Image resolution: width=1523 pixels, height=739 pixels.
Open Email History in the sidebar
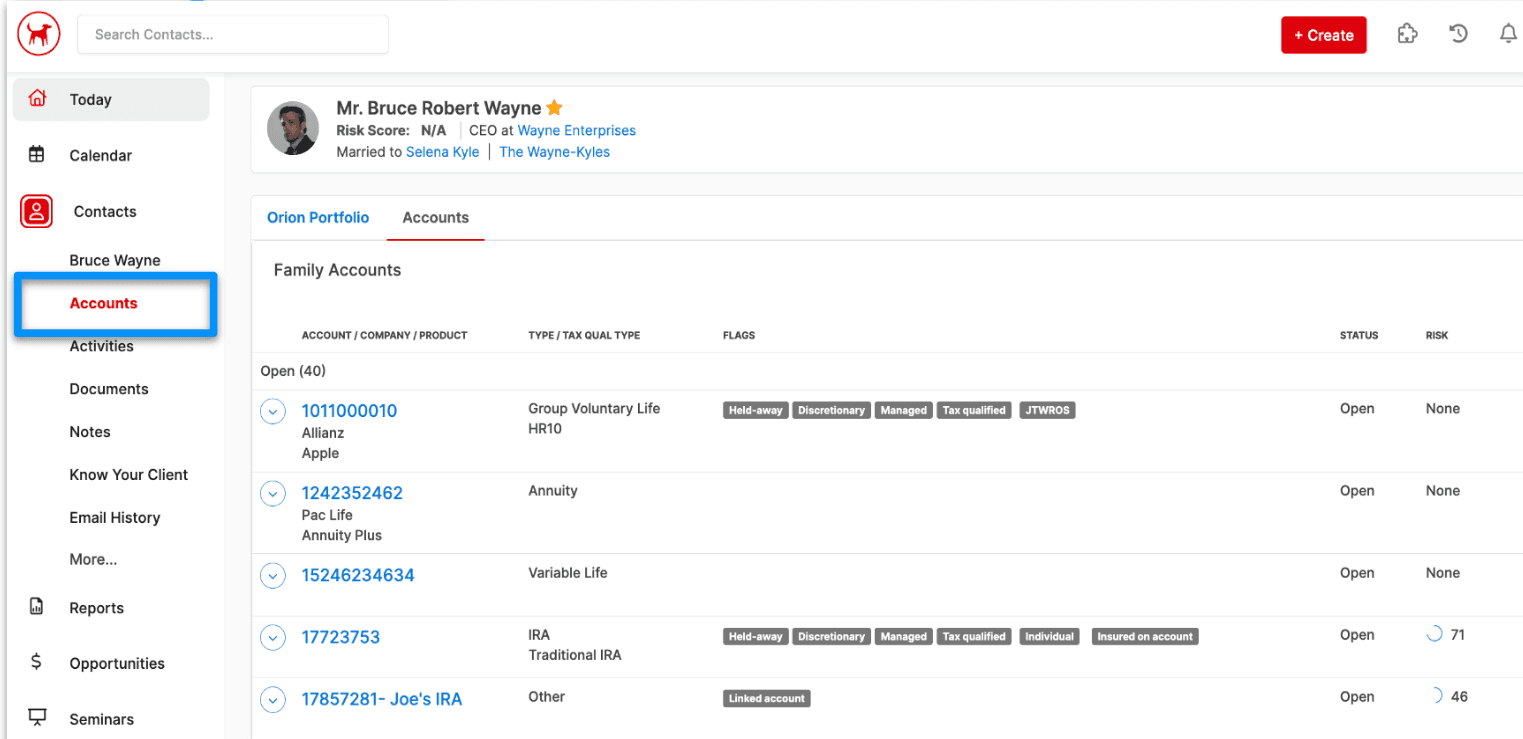[115, 518]
